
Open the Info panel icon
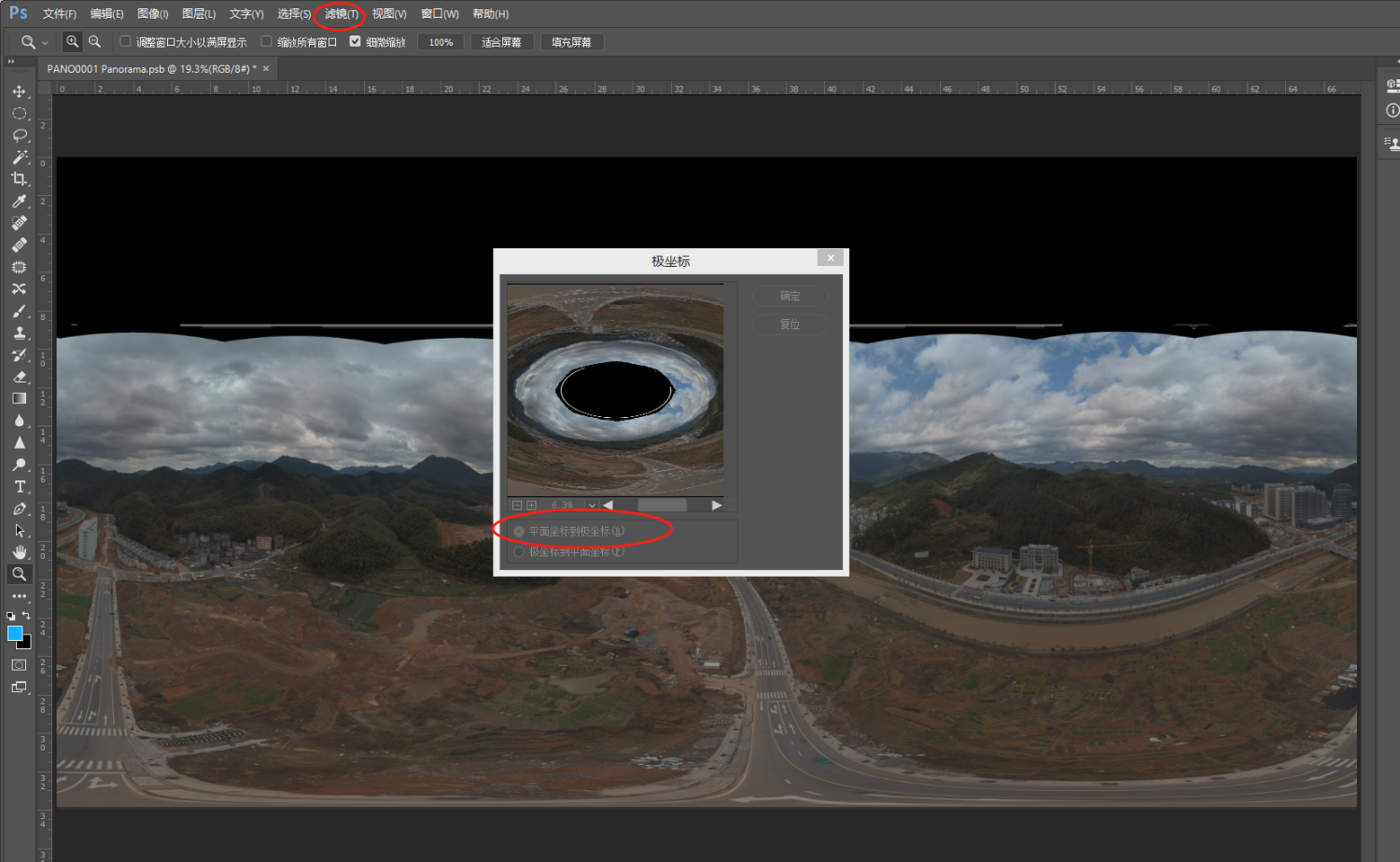coord(1393,110)
